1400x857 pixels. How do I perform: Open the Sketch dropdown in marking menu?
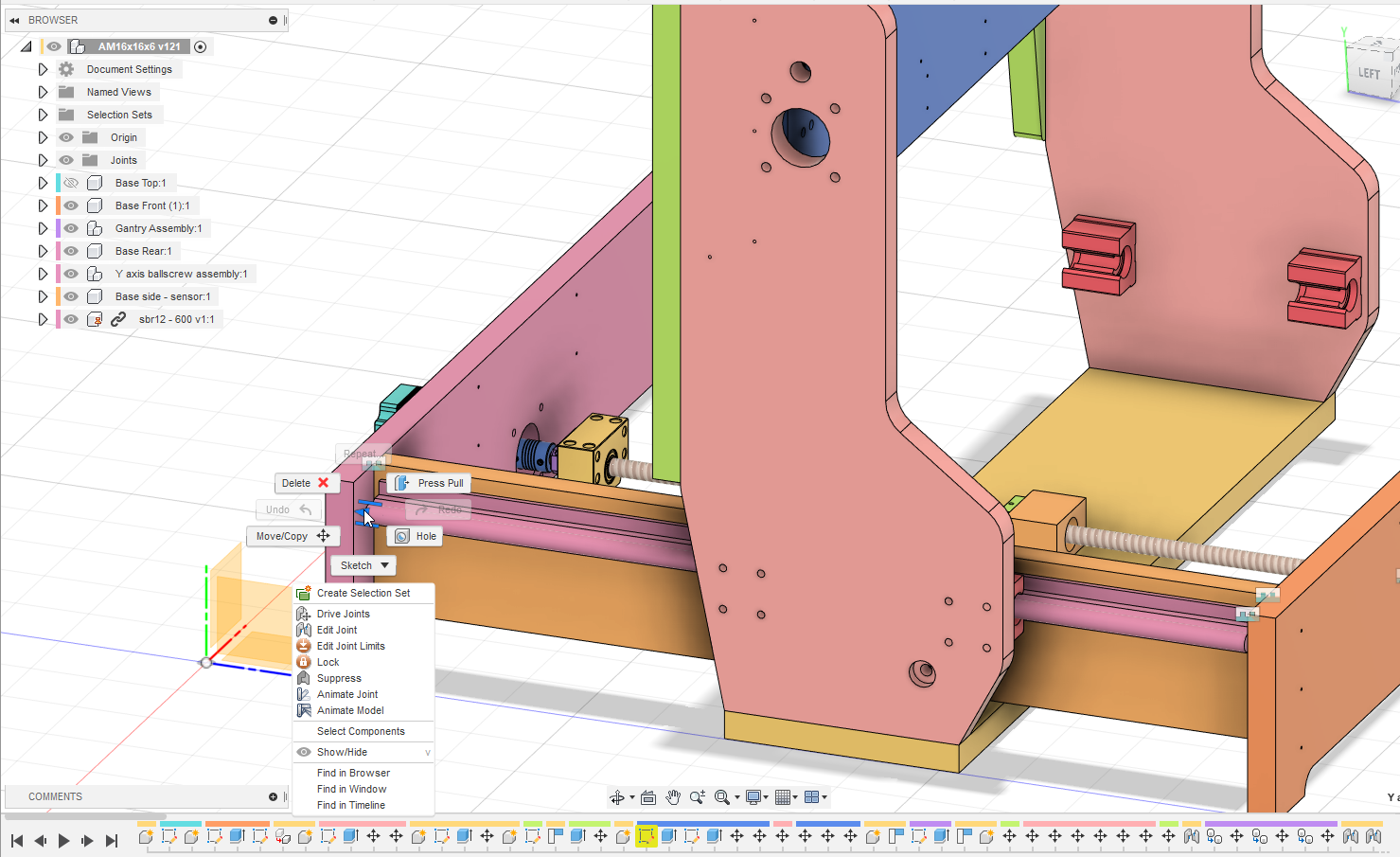coord(363,565)
